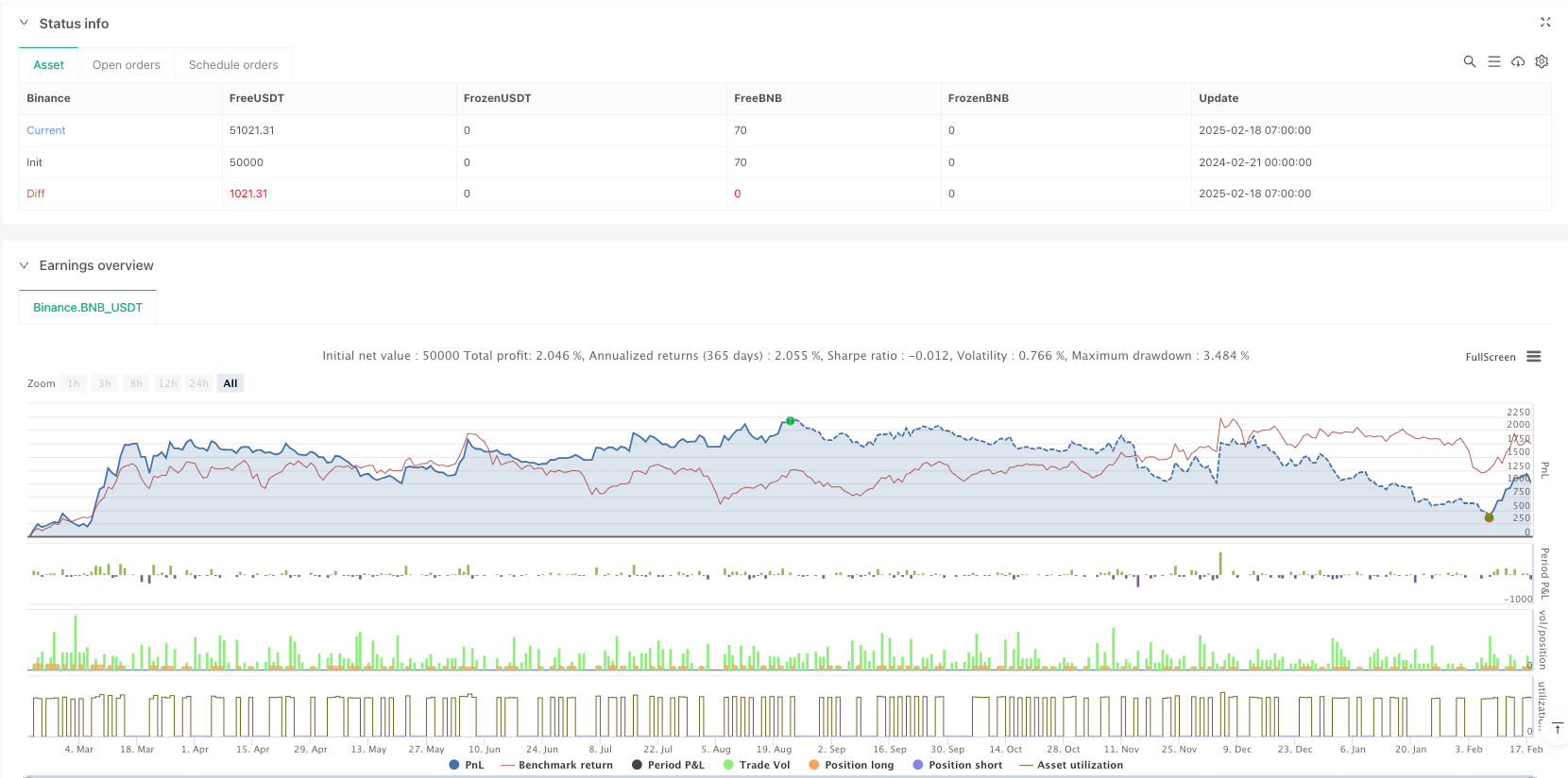Click the search icon above the asset table
This screenshot has height=778, width=1568.
tap(1470, 61)
